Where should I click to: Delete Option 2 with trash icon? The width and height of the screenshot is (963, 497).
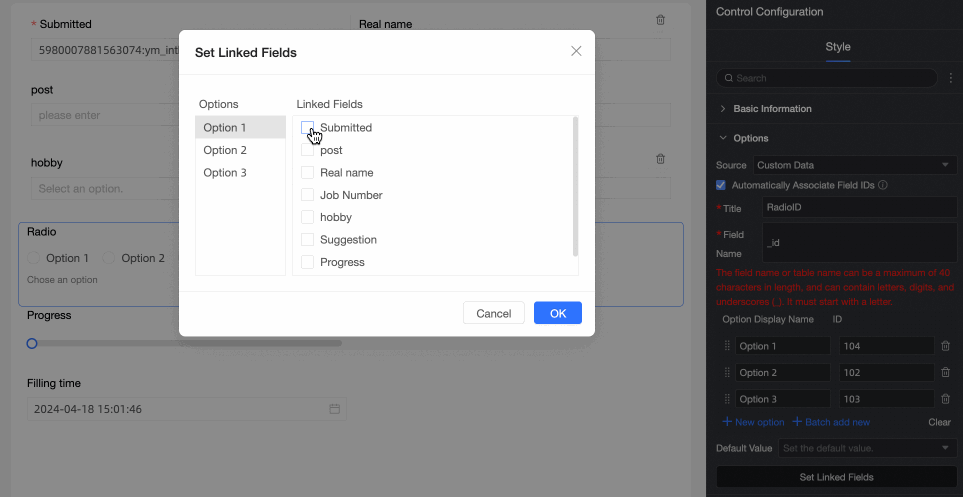point(945,372)
